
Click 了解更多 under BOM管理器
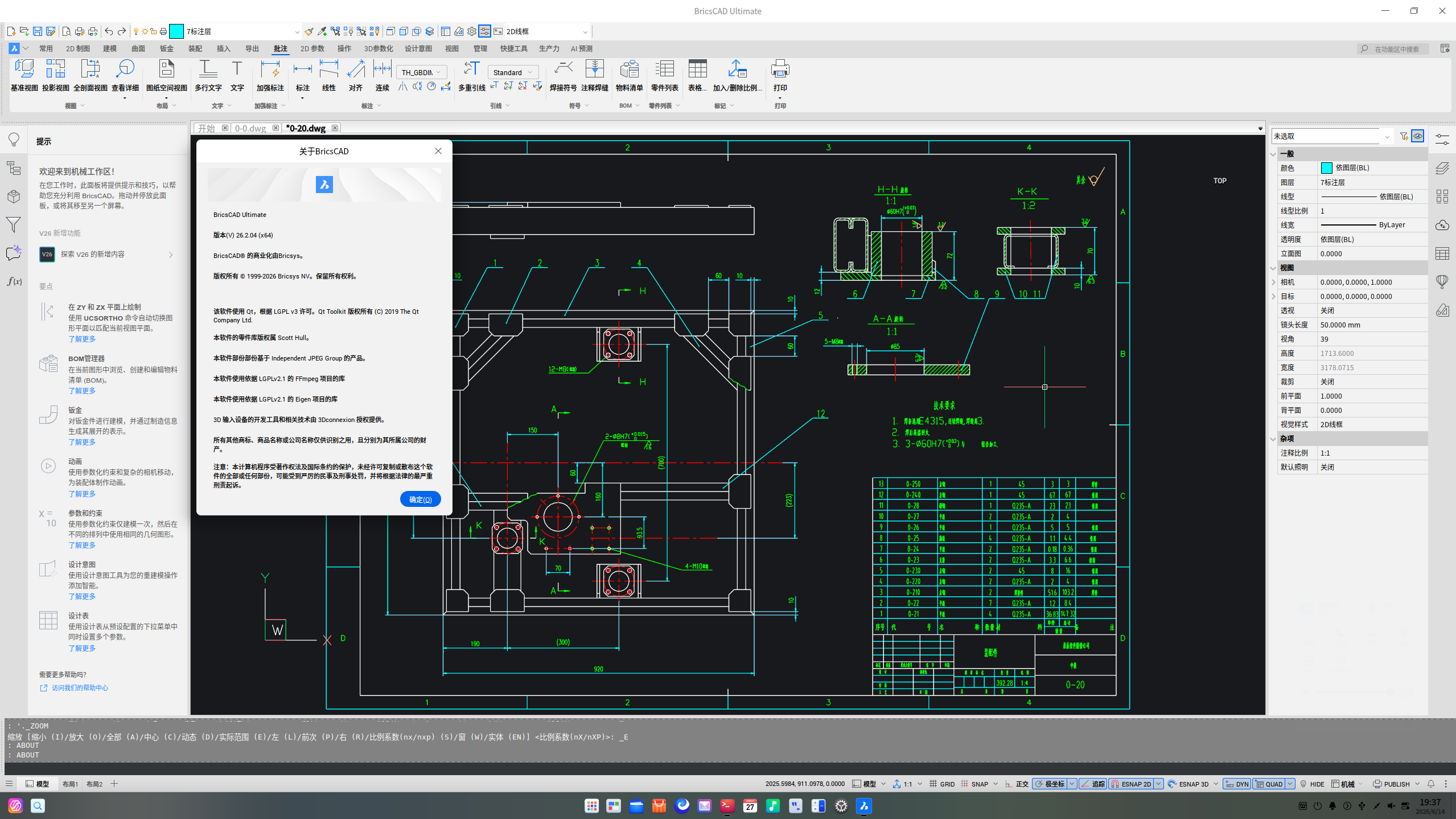82,391
